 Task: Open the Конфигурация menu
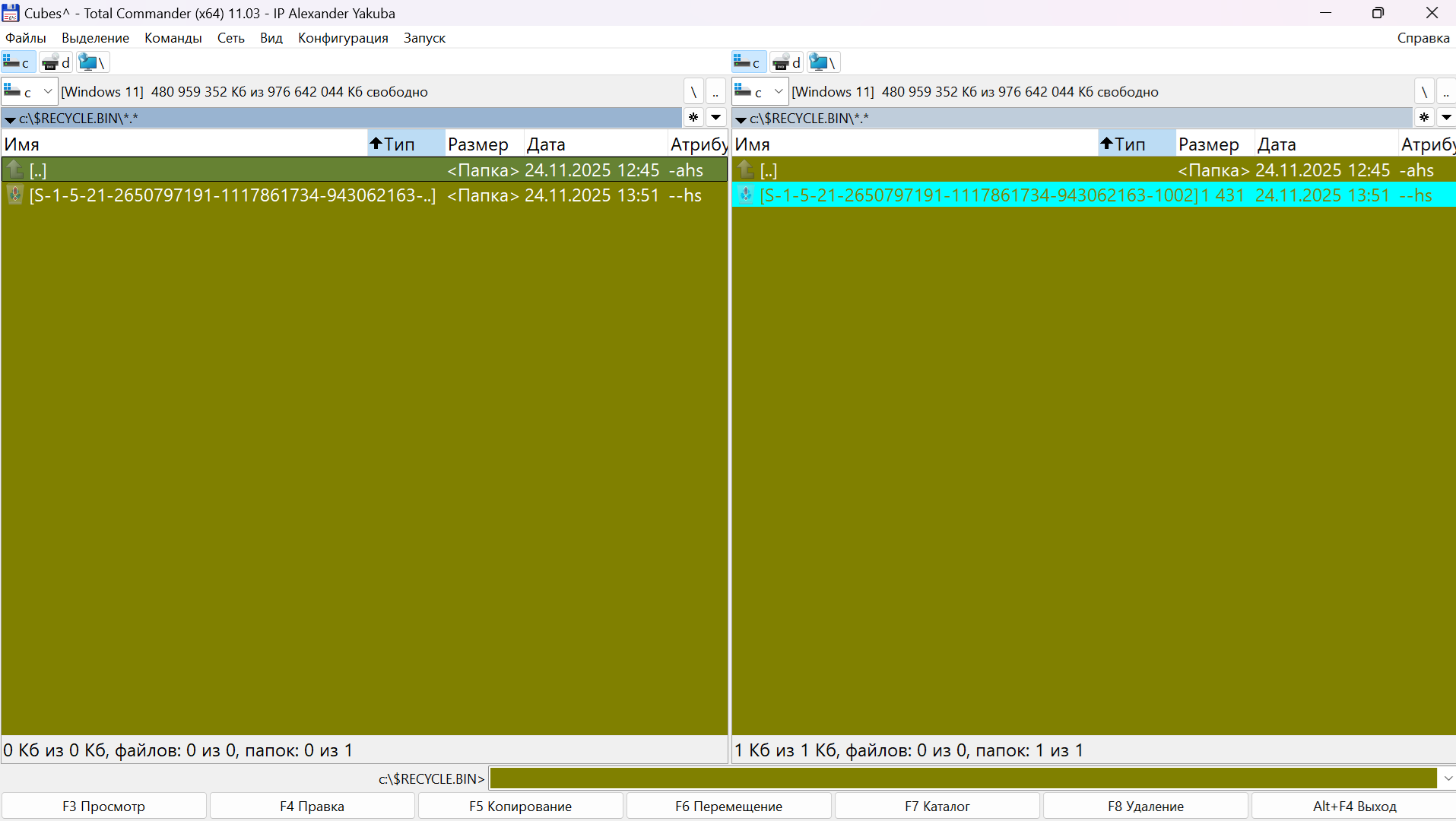click(x=343, y=38)
